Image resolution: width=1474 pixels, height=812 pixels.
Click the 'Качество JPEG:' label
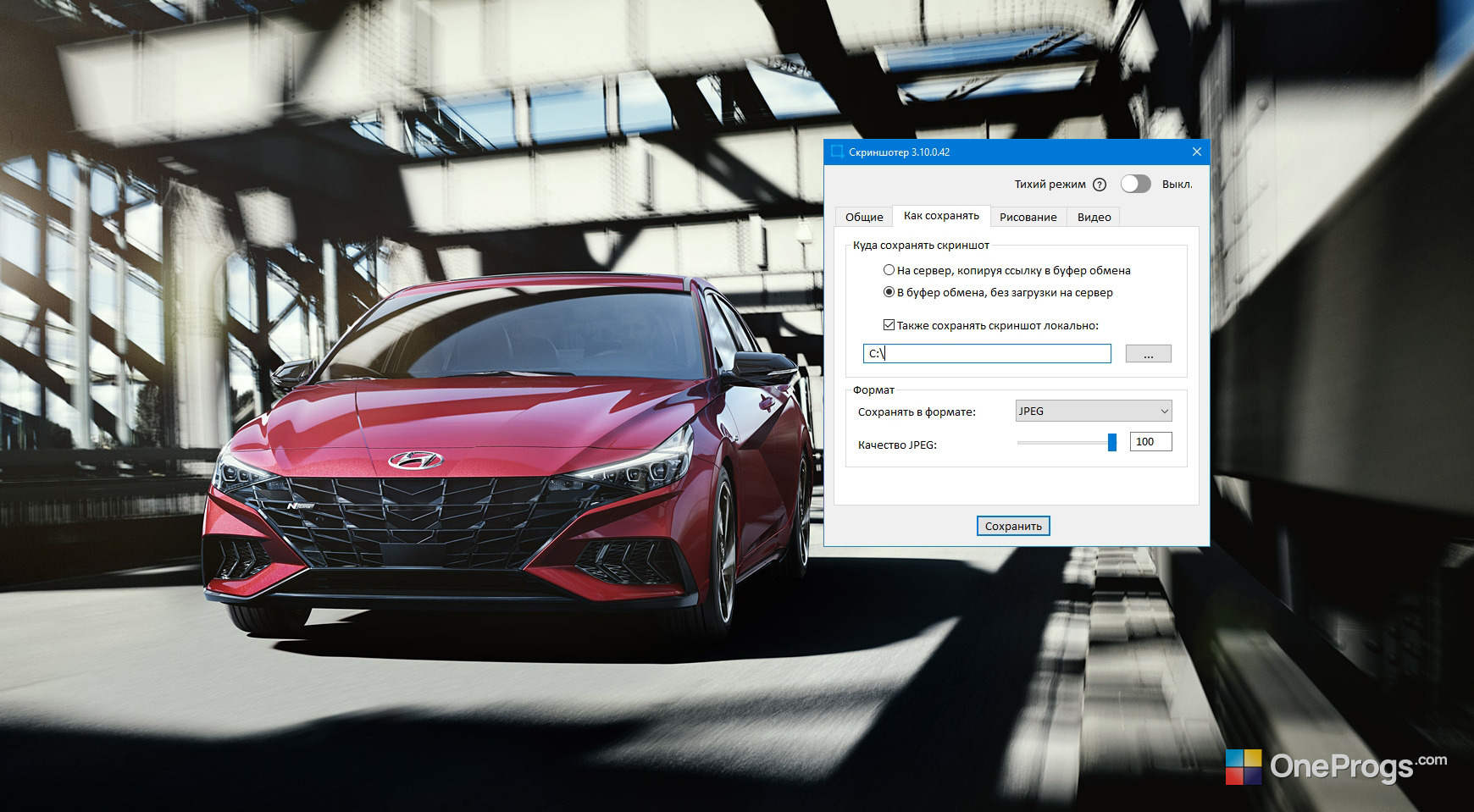[x=897, y=445]
